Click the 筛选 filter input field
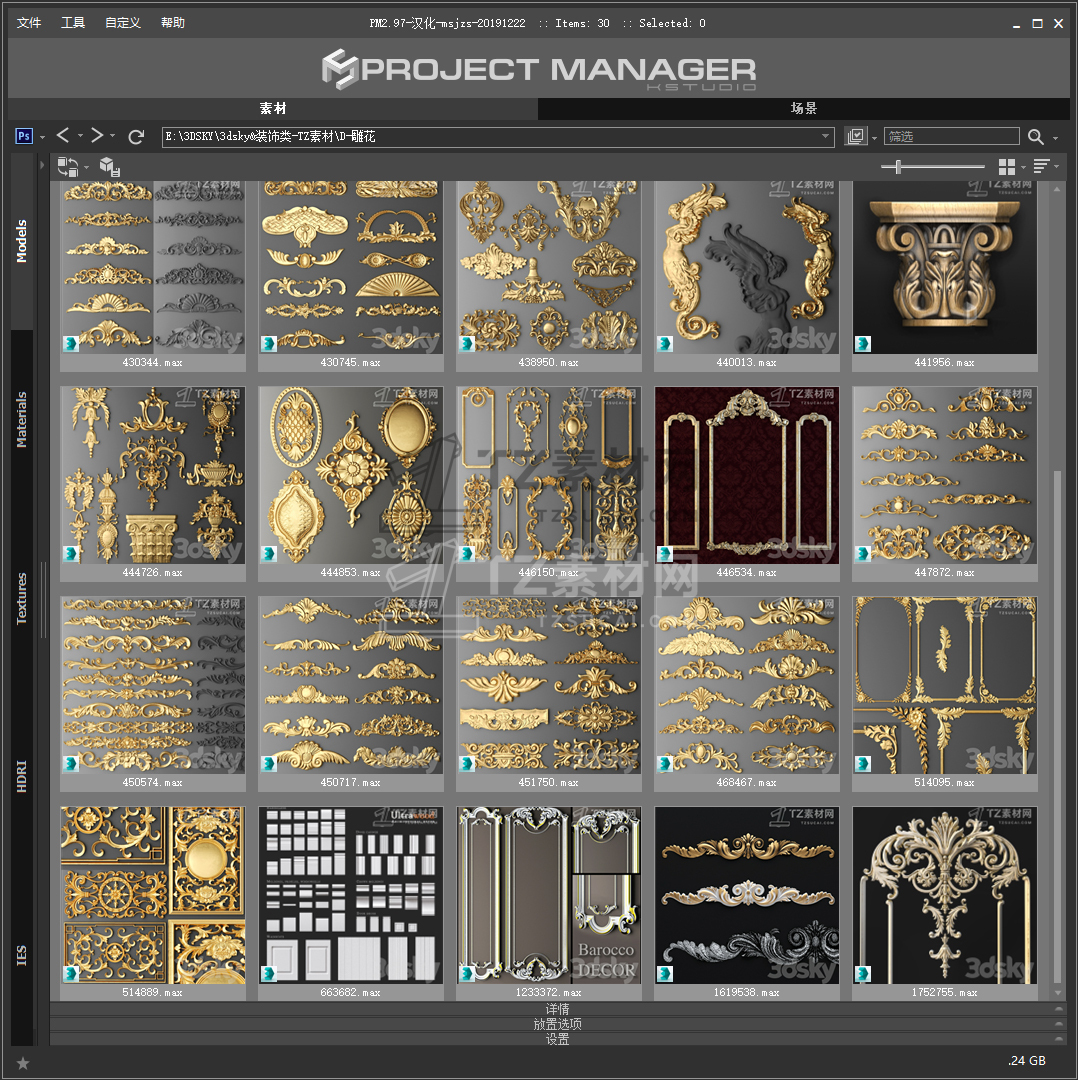1078x1080 pixels. pos(950,137)
